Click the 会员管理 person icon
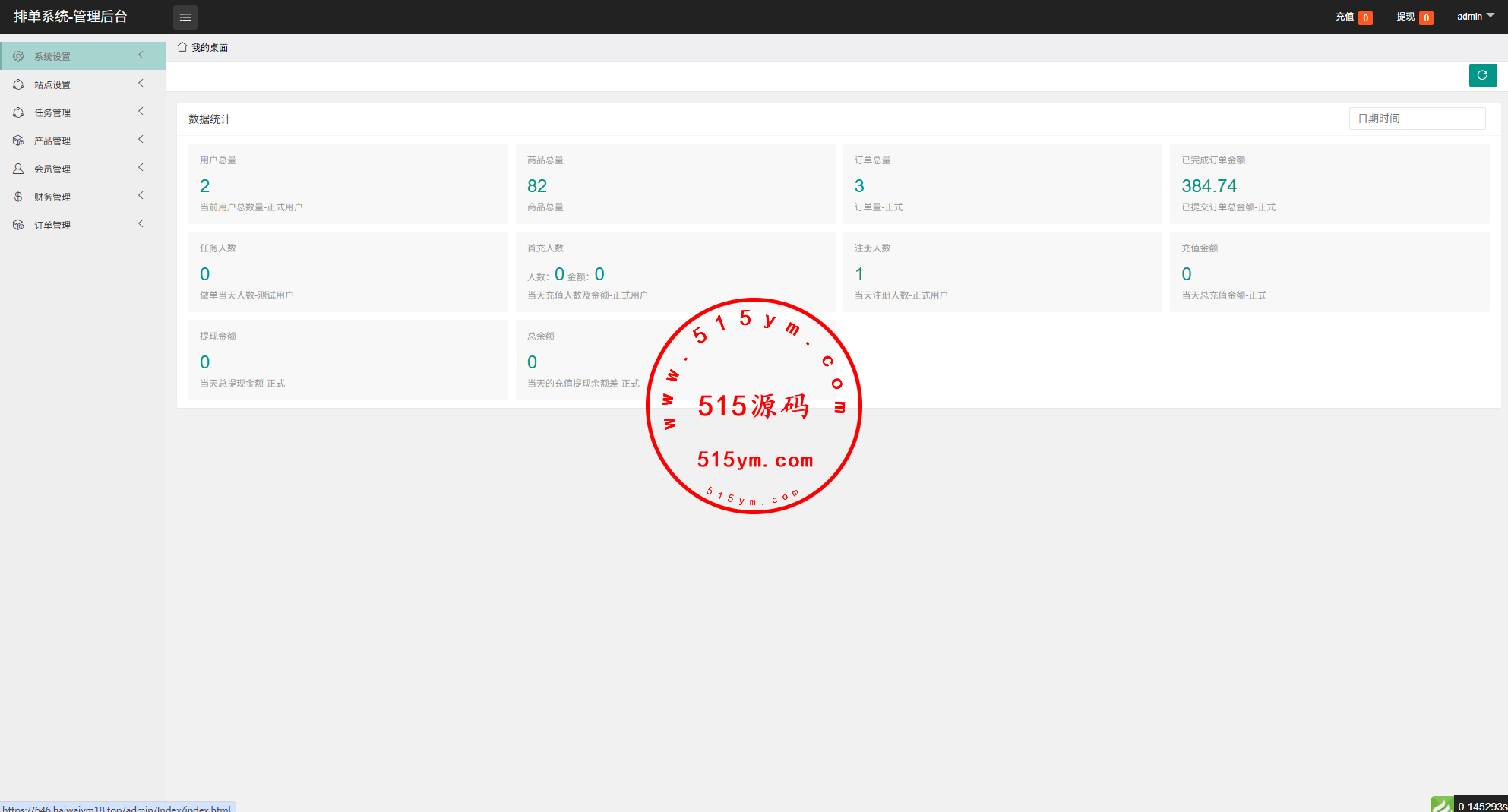The height and width of the screenshot is (812, 1508). [x=18, y=169]
